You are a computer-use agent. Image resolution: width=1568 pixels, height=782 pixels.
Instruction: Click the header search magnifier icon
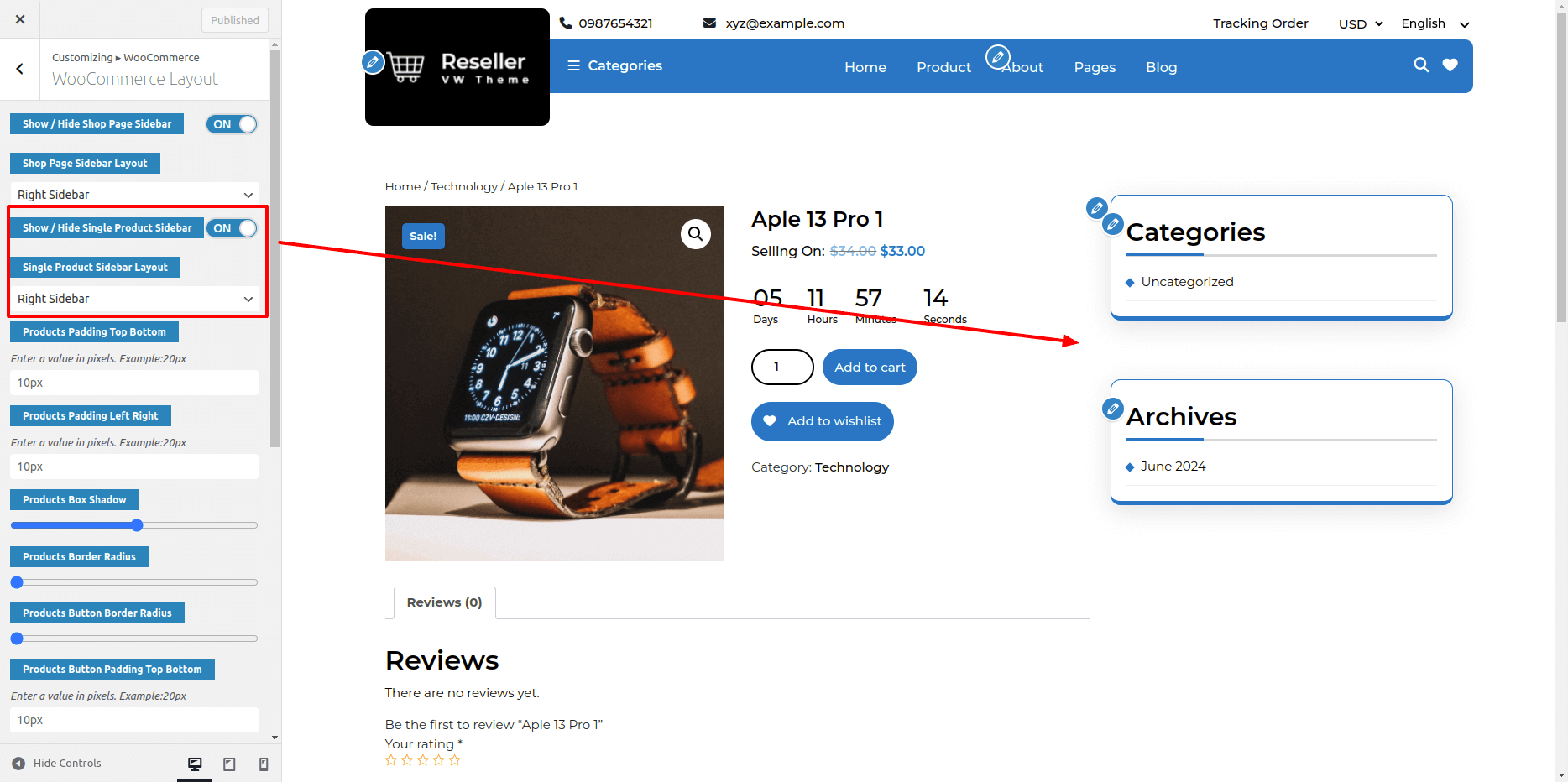coord(1420,65)
